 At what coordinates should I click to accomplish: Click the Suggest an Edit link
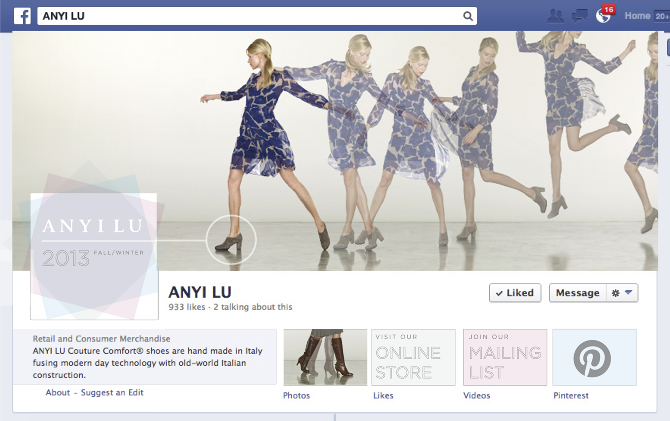point(112,393)
